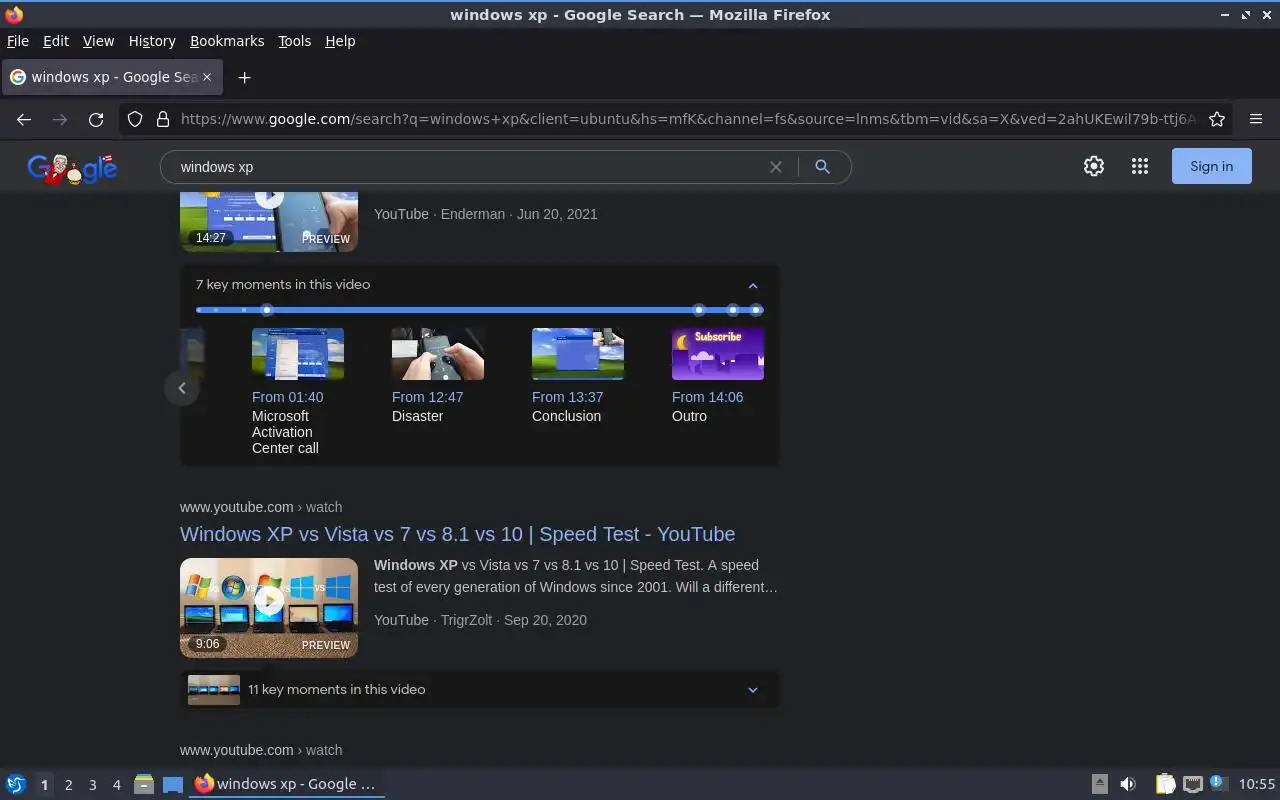Click Firefox windows xp taskbar entry

[x=287, y=784]
